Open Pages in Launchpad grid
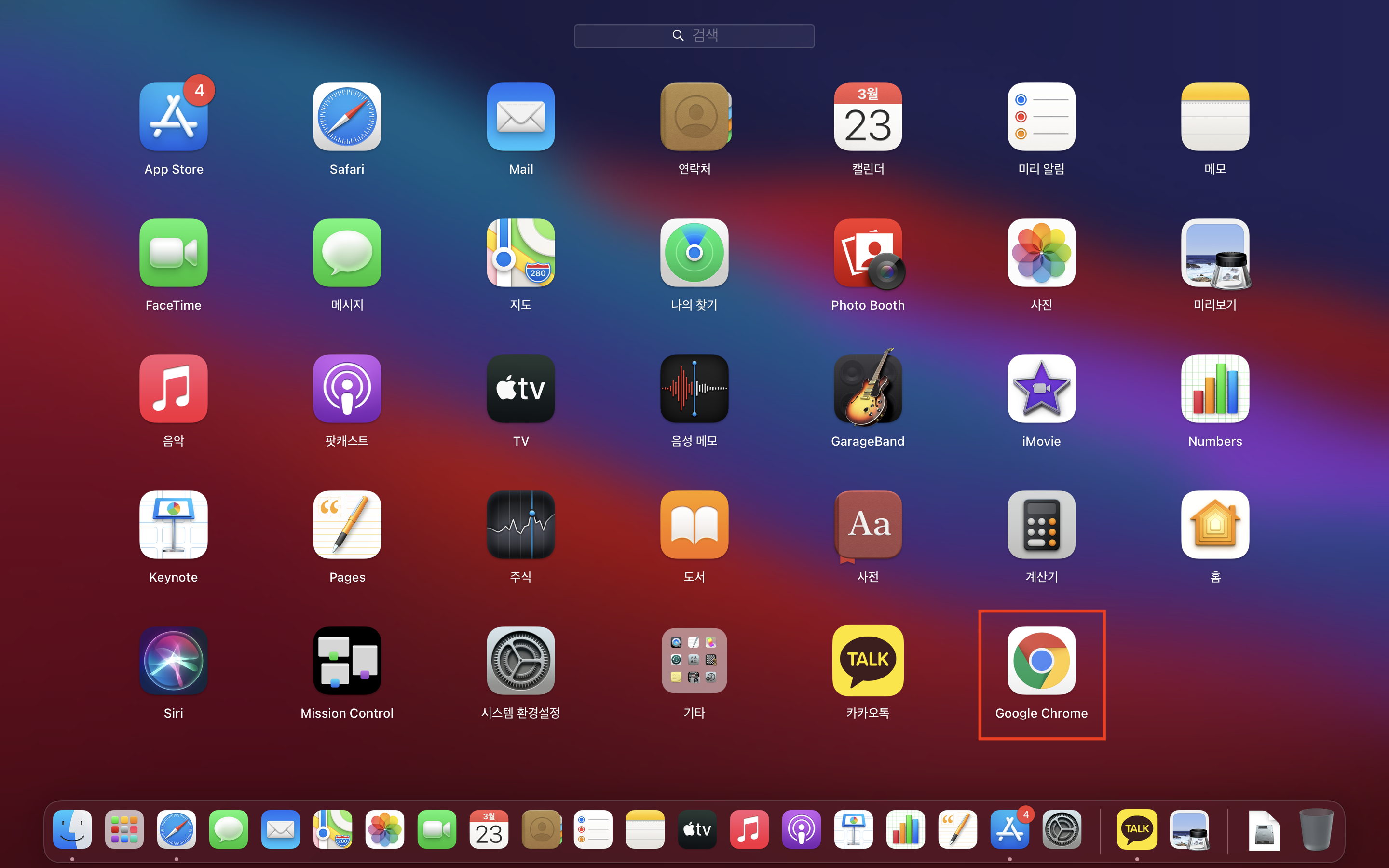Screen dimensions: 1389x868 [347, 525]
